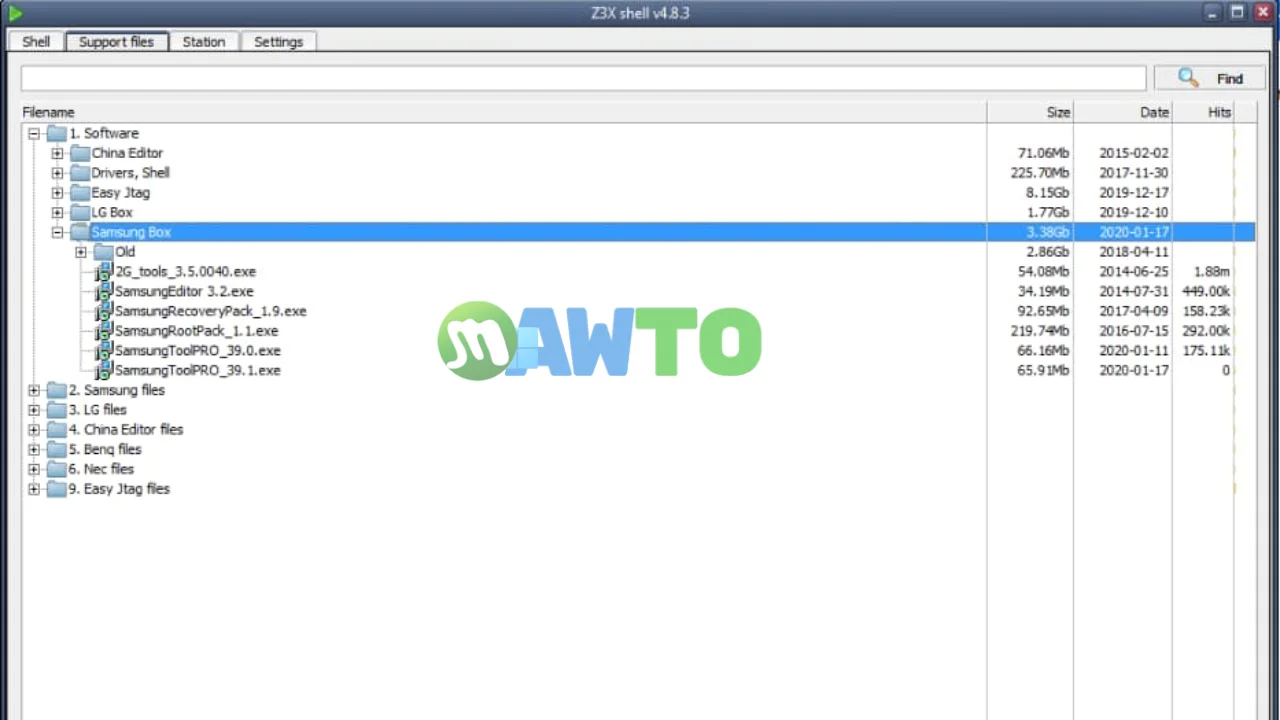Viewport: 1280px width, 720px height.
Task: Switch to the Station tab
Action: pyautogui.click(x=204, y=42)
